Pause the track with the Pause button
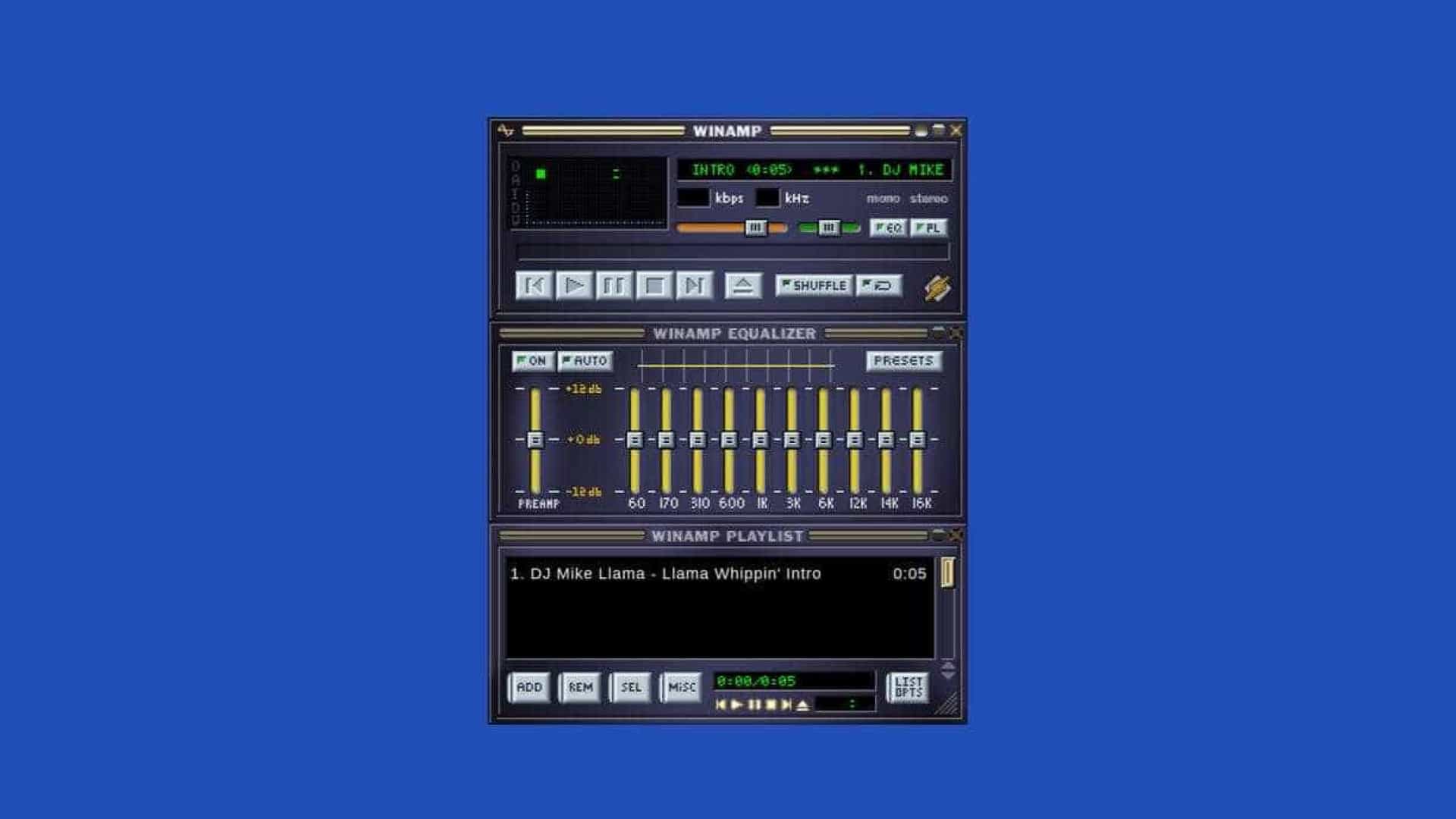This screenshot has height=819, width=1456. 614,286
